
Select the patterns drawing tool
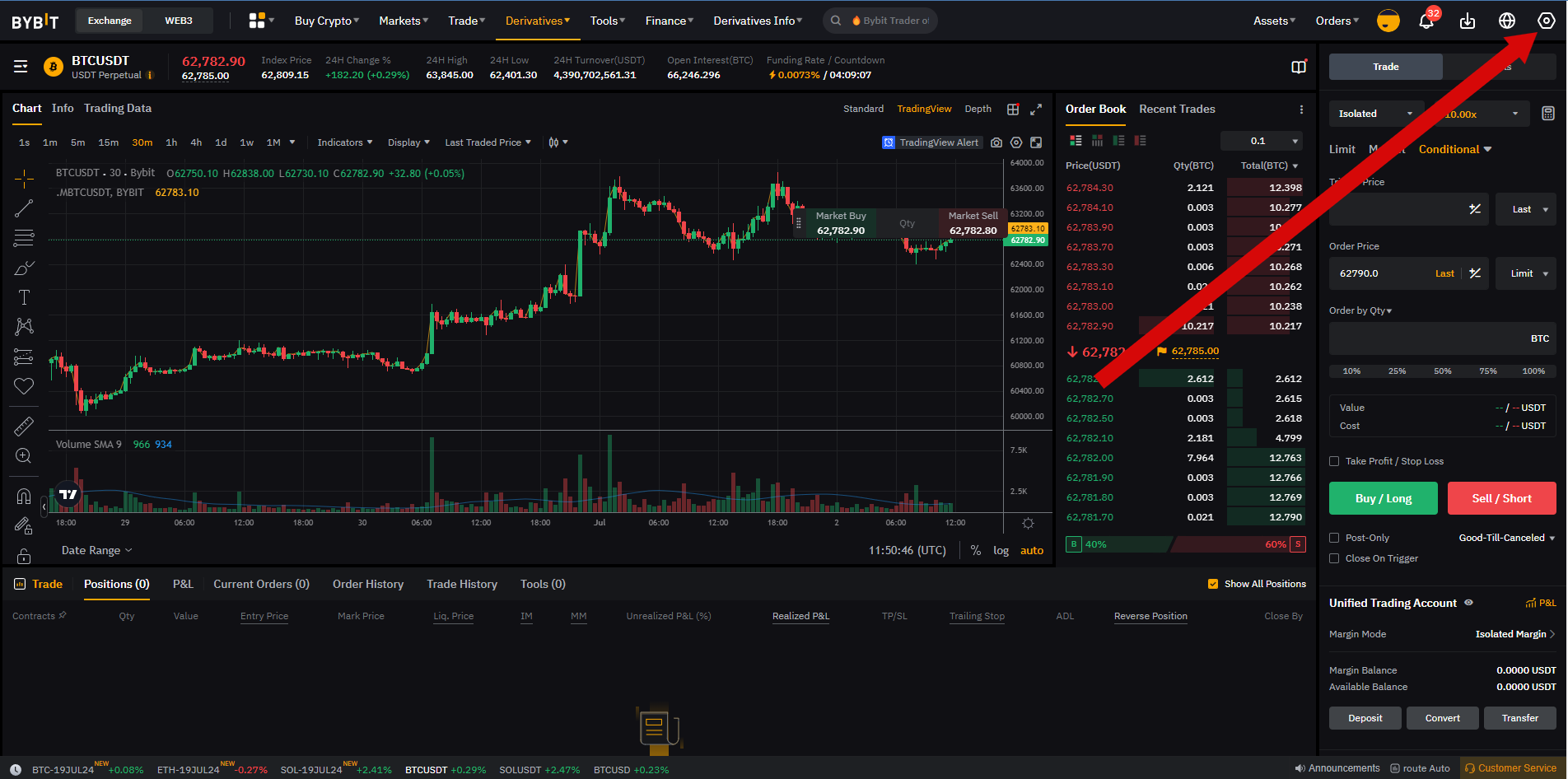pyautogui.click(x=24, y=327)
